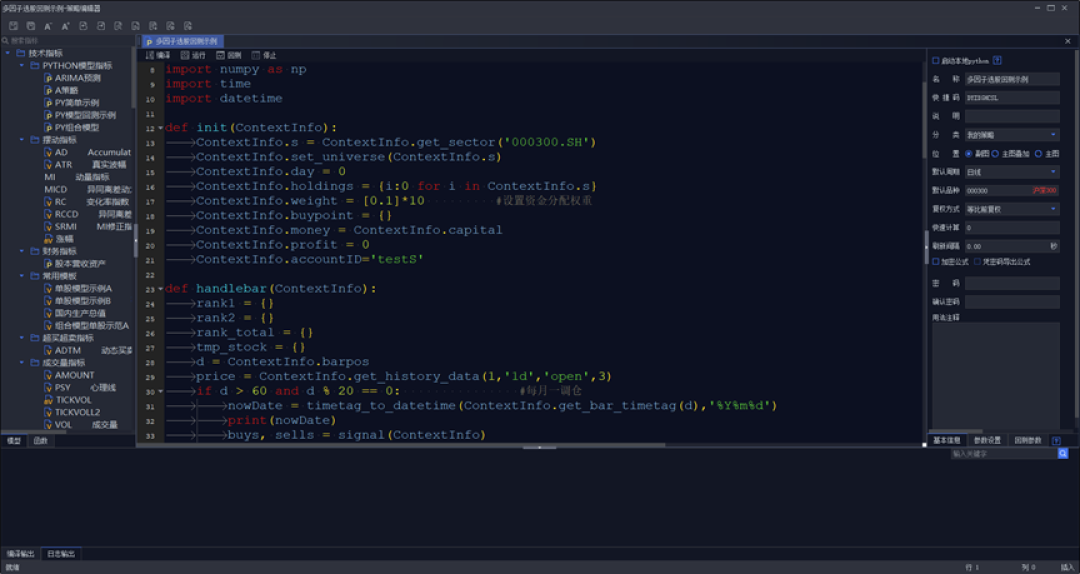Select the RCCD indicator in the tree
The width and height of the screenshot is (1080, 574).
[x=87, y=214]
